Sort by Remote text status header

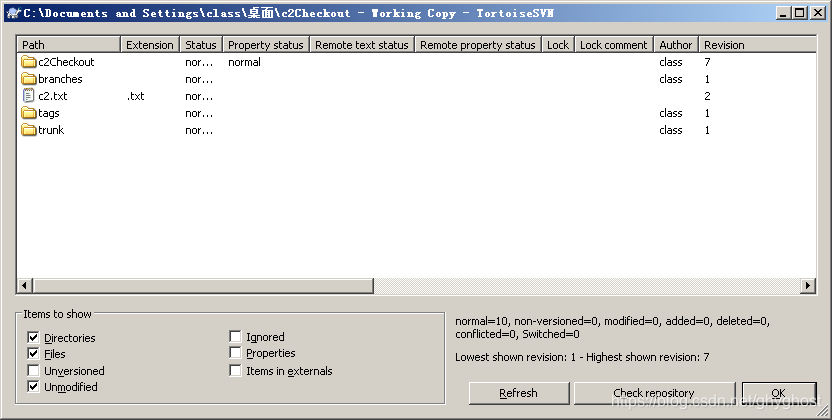coord(362,45)
